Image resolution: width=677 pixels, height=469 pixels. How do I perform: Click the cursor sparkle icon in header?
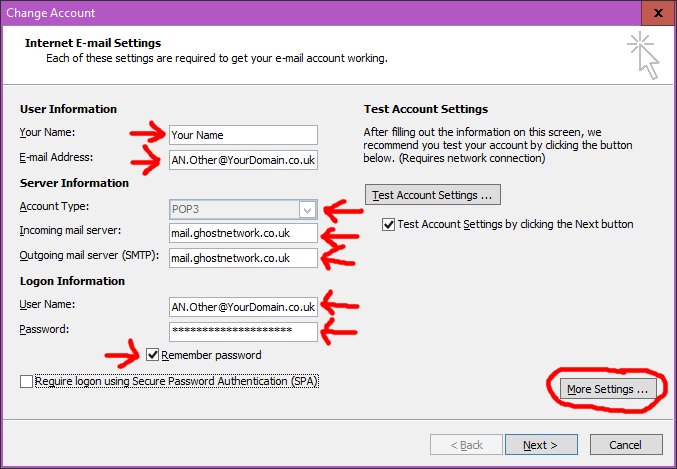tap(643, 54)
